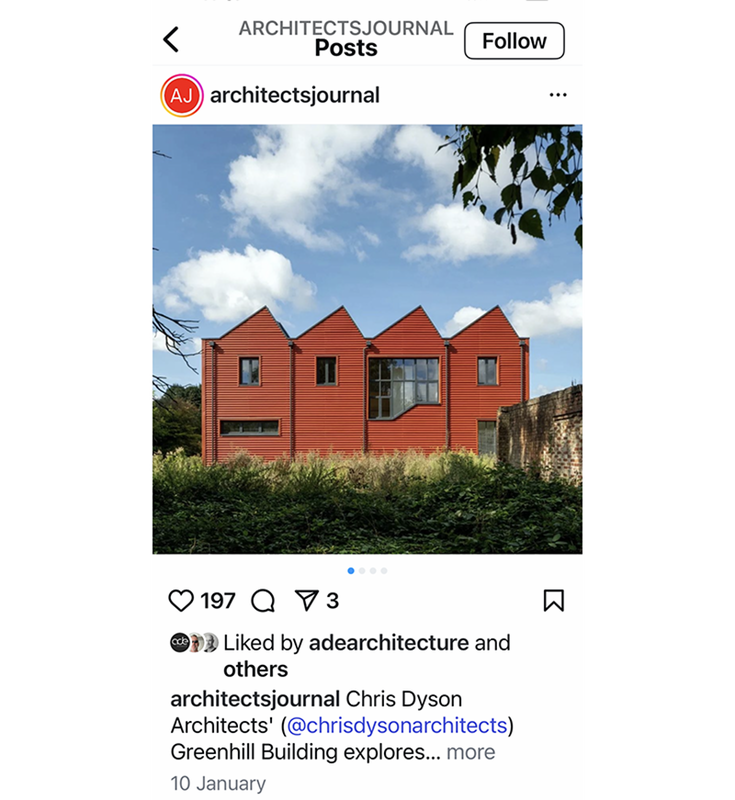Share post with paper plane icon
The height and width of the screenshot is (800, 735).
click(307, 600)
